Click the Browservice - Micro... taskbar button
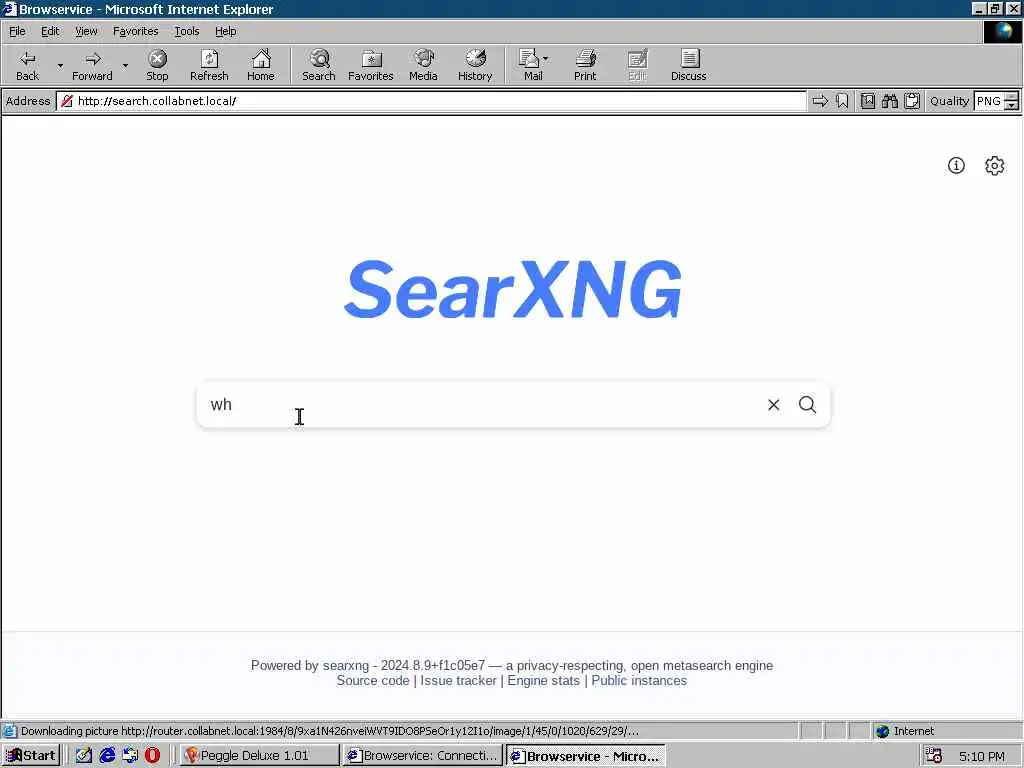This screenshot has height=768, width=1024. coord(586,756)
